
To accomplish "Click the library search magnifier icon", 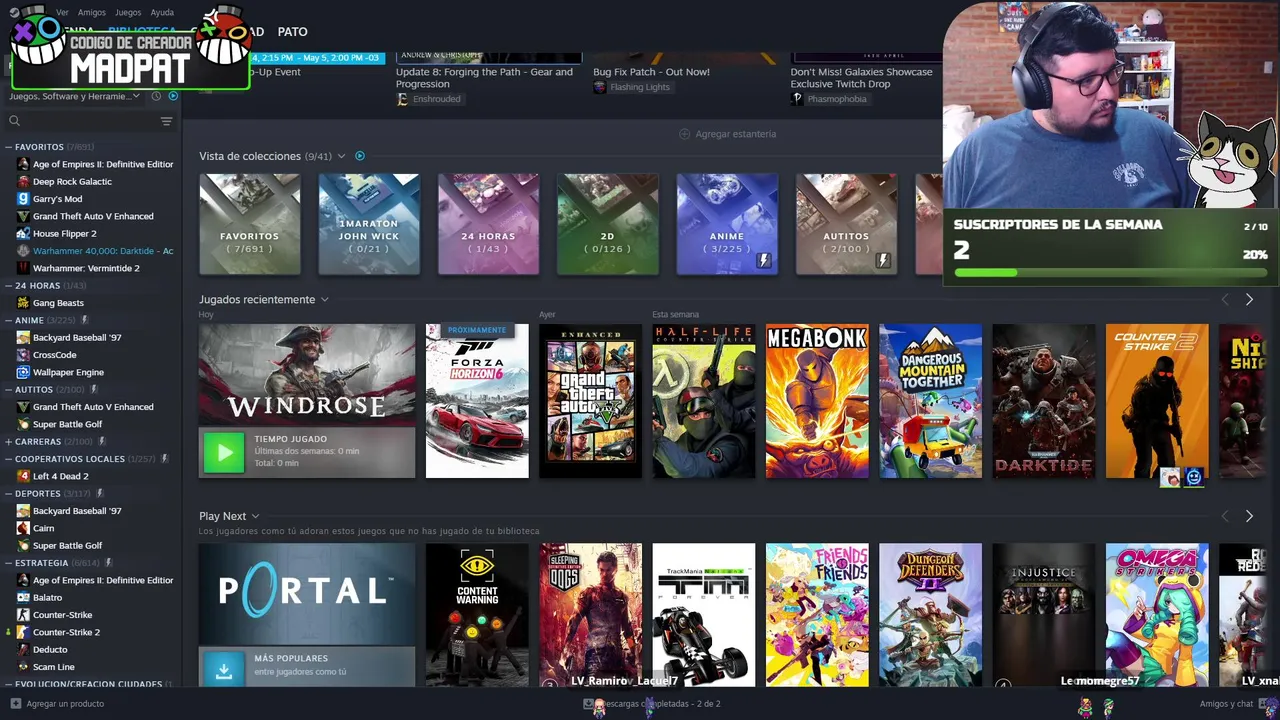I will click(x=14, y=121).
